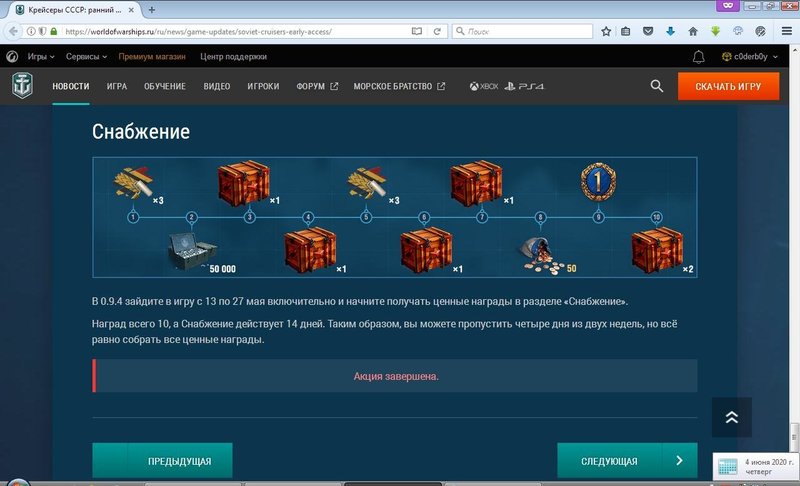
Task: Click the gold medal reward at step 9
Action: (x=598, y=182)
